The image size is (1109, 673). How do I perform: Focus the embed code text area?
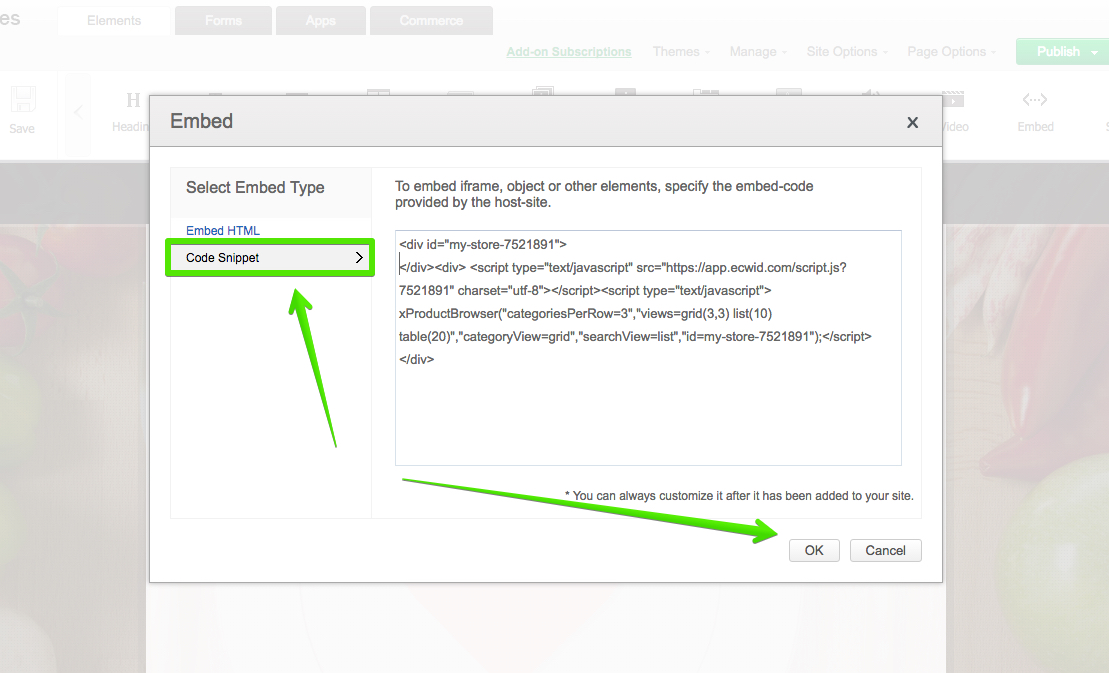(648, 348)
